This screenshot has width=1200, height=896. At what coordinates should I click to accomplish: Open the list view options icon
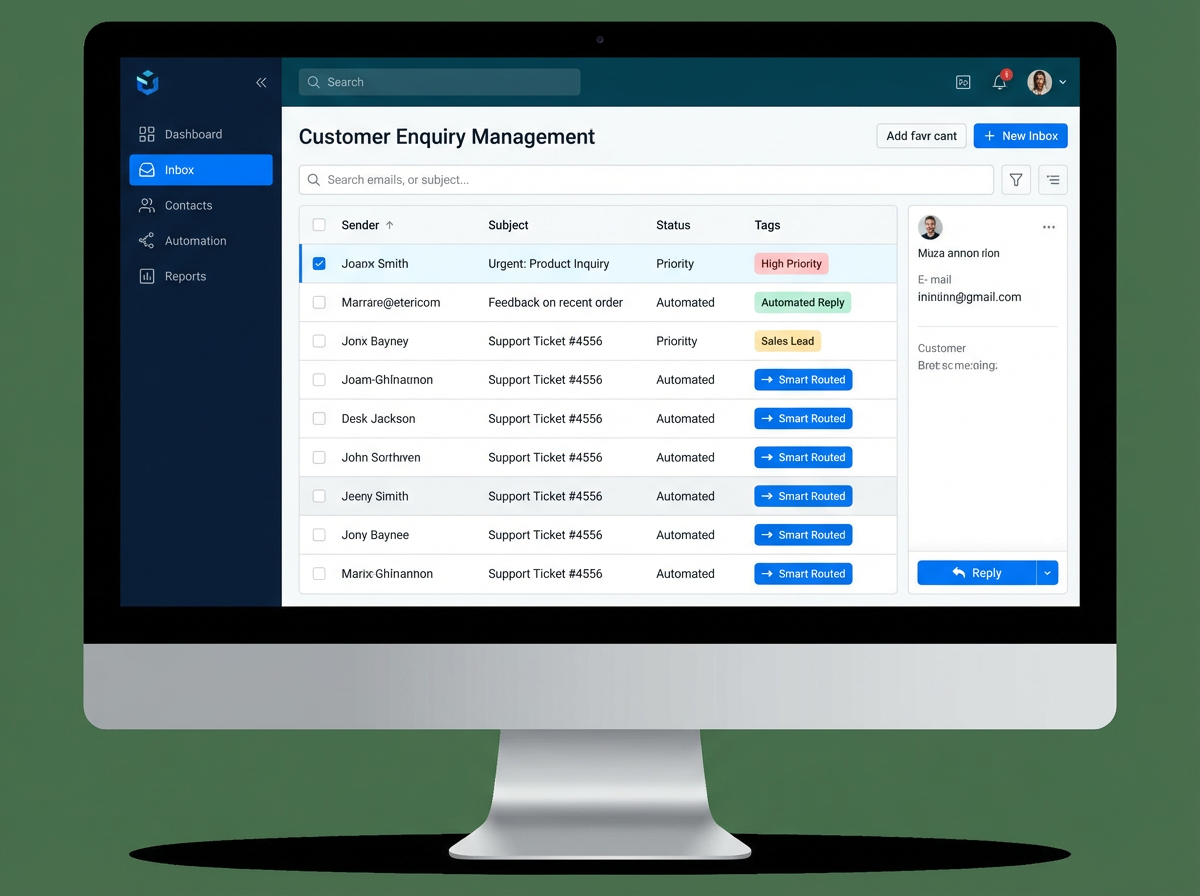[x=1052, y=180]
